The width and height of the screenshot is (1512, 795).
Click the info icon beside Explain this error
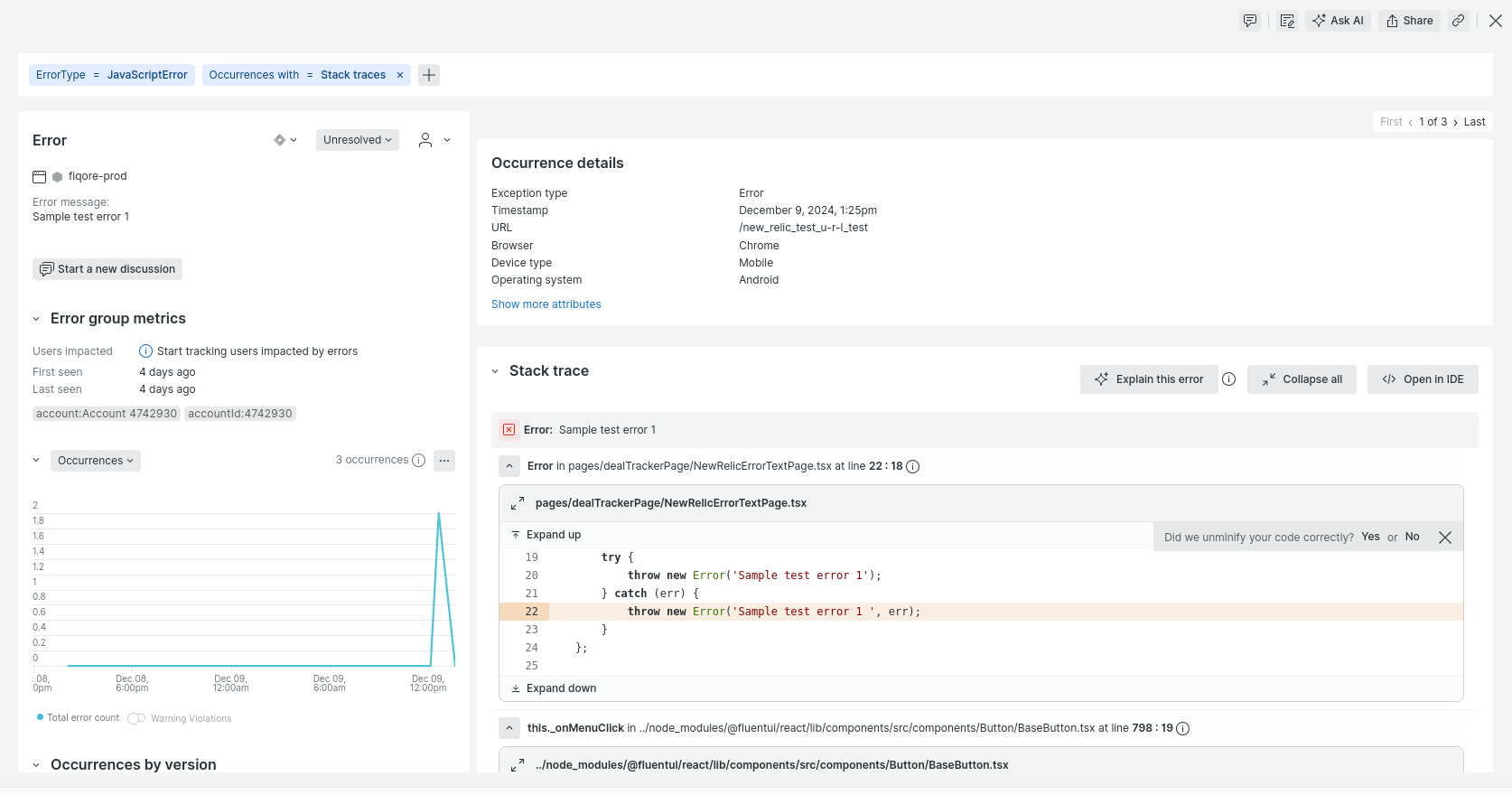click(x=1228, y=379)
